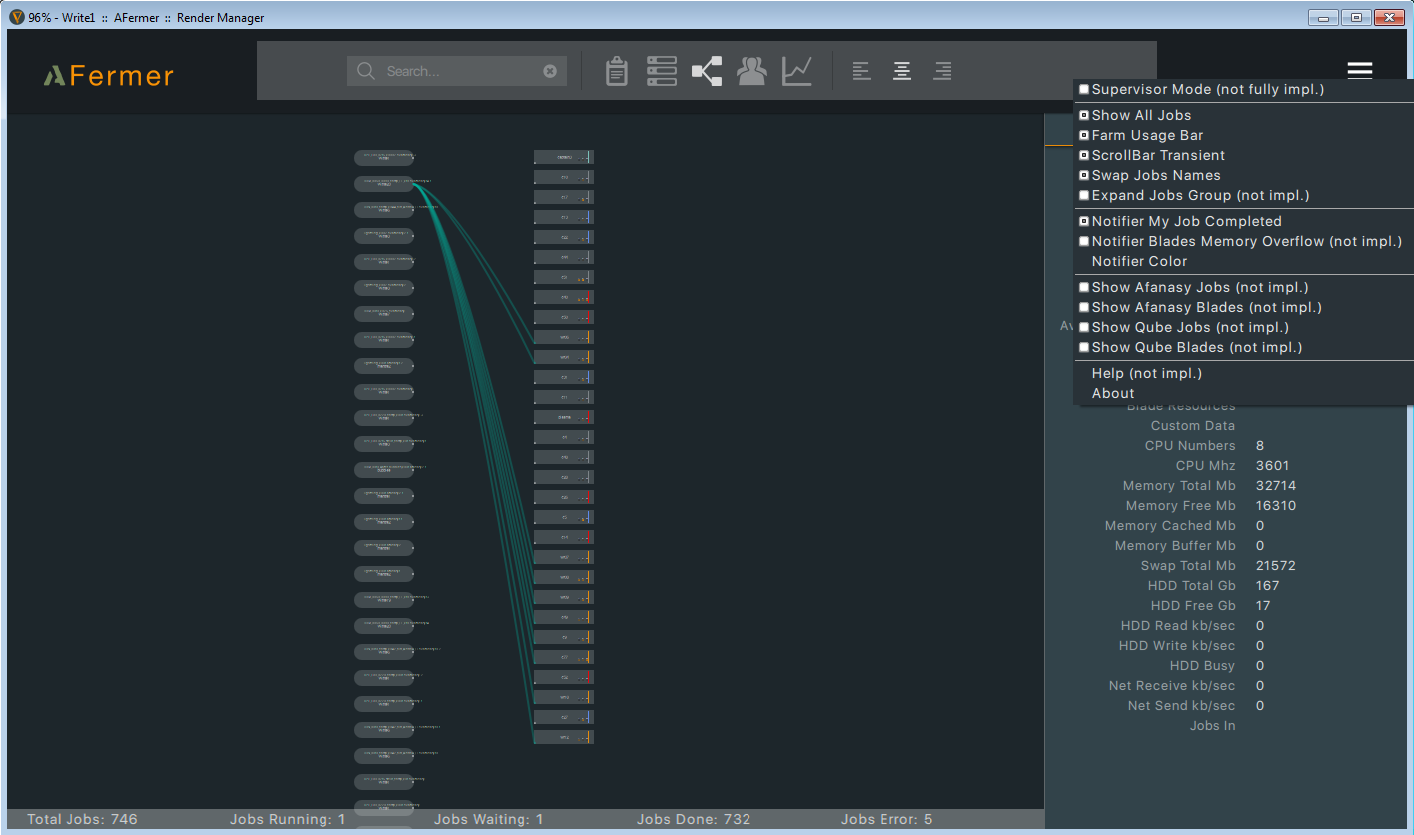Select Memory Free Mb value 16310

click(1276, 506)
